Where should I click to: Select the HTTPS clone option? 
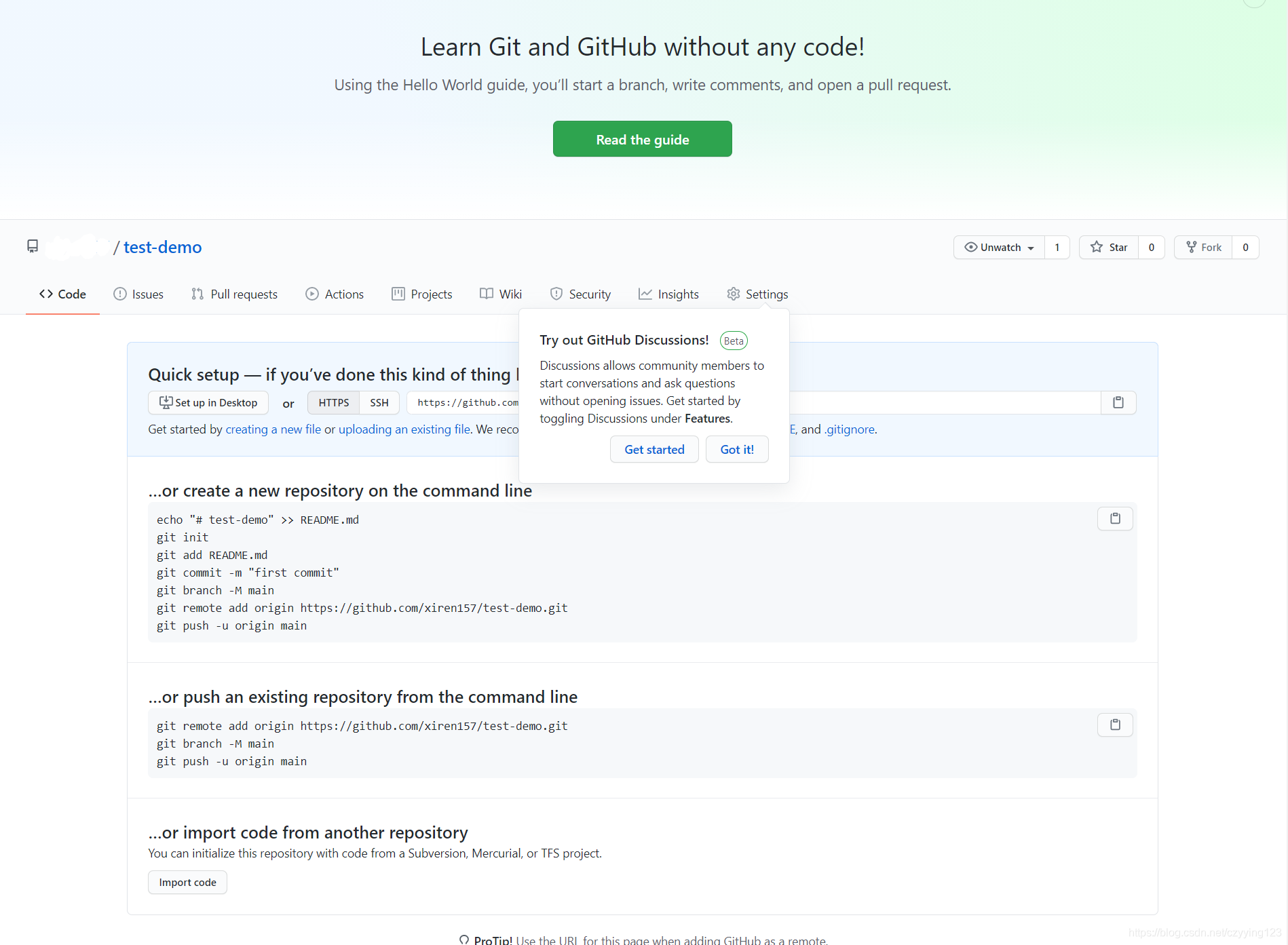[333, 402]
